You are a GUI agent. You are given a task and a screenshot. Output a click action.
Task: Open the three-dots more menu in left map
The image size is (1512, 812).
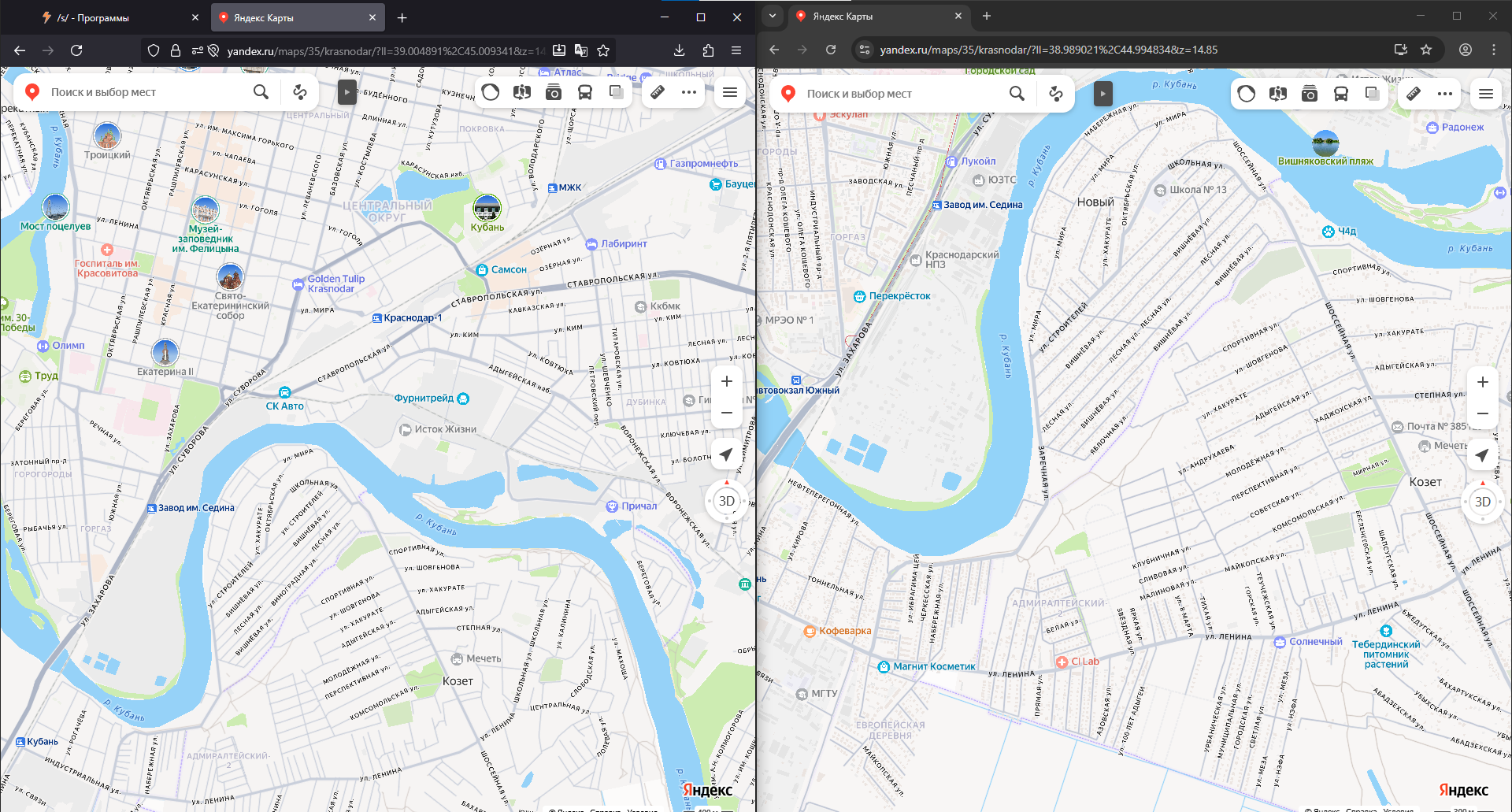click(689, 92)
